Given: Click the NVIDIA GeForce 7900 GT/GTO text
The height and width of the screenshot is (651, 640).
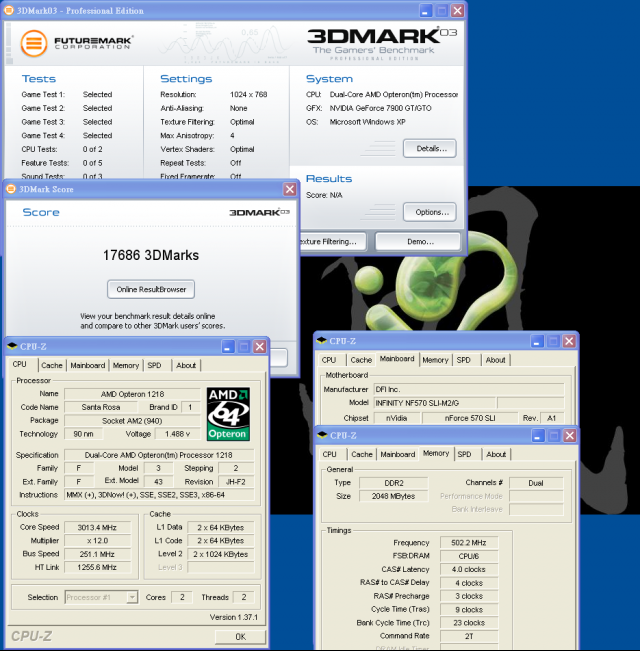Looking at the screenshot, I should click(381, 108).
